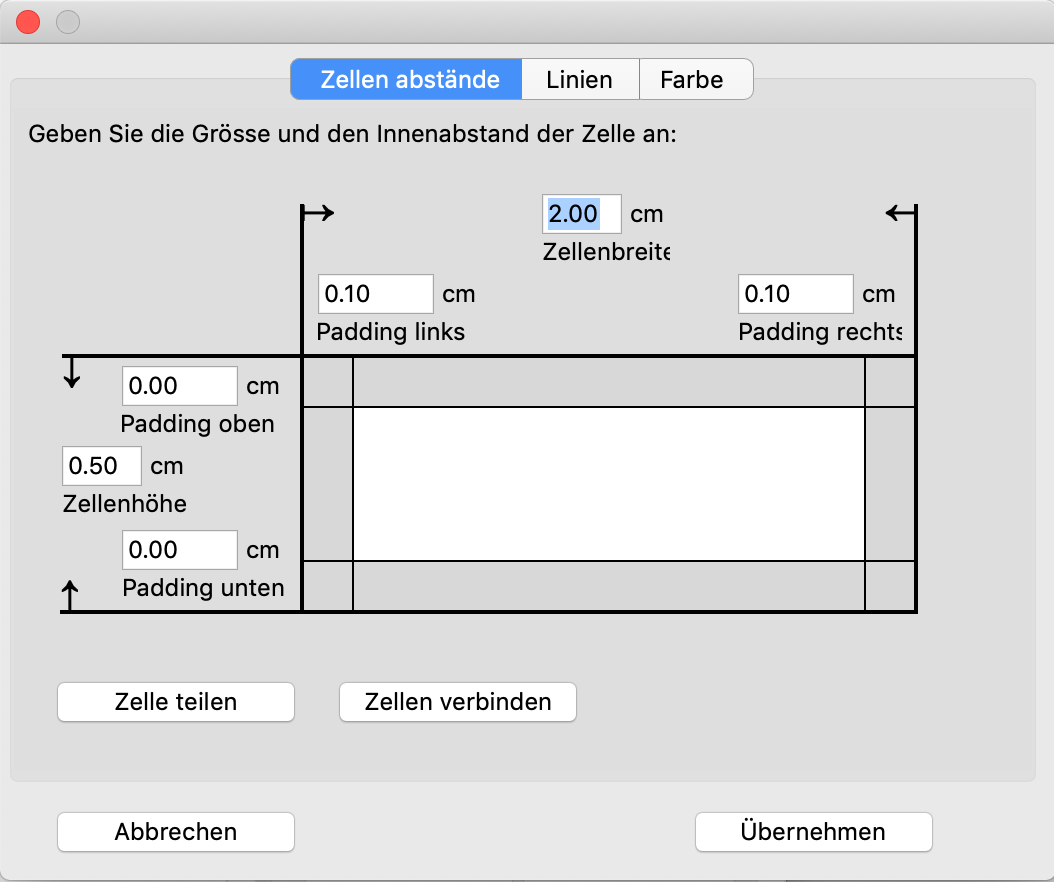Select the Padding unten field

coord(179,550)
